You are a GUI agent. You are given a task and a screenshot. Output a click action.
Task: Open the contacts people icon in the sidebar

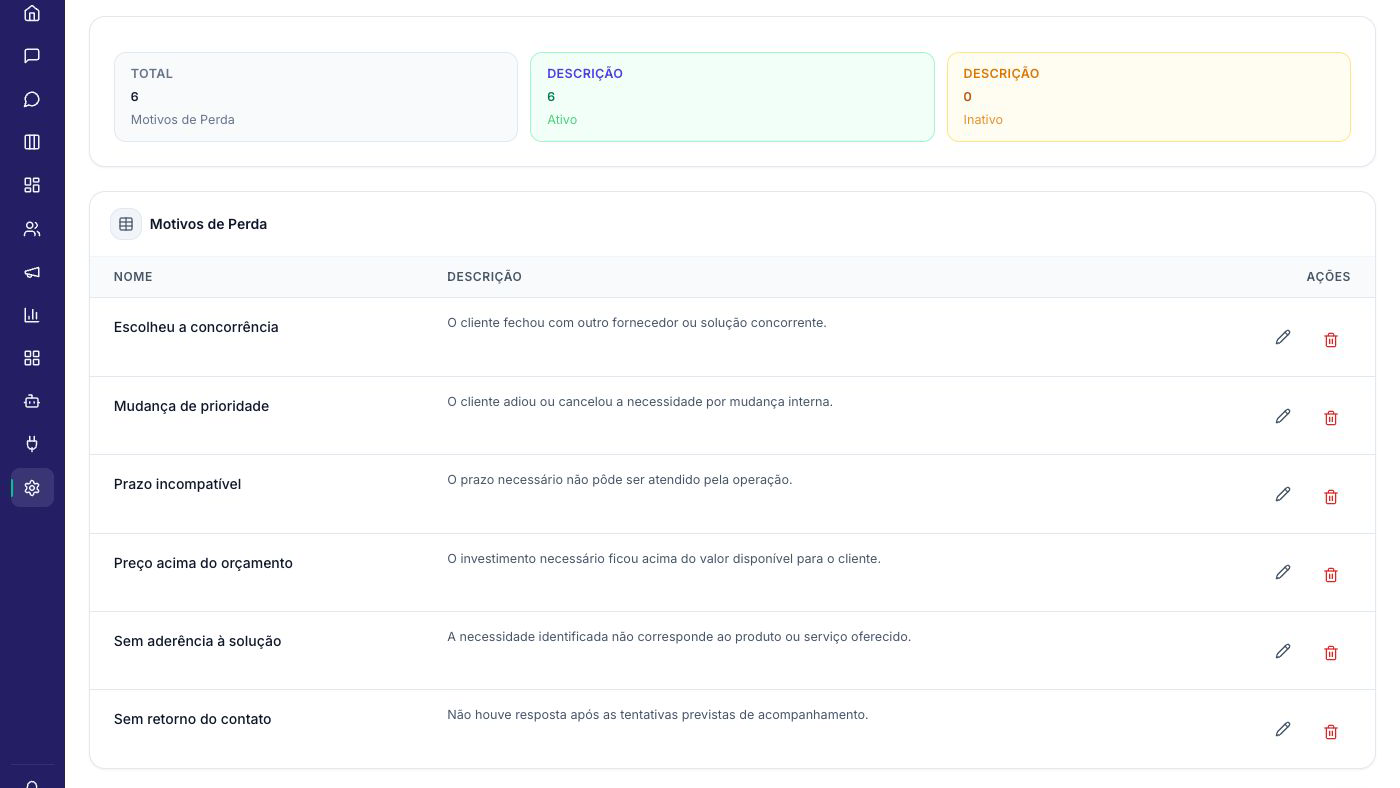pyautogui.click(x=32, y=229)
